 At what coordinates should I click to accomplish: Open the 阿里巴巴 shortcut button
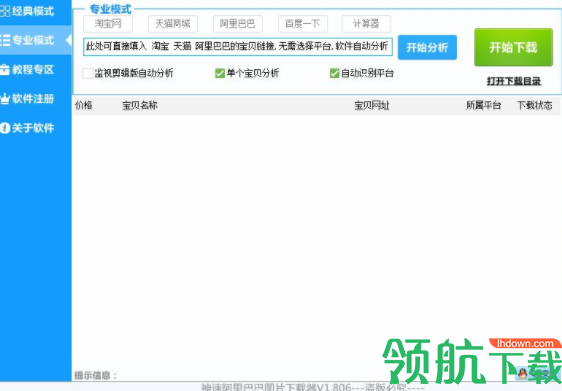click(x=238, y=24)
